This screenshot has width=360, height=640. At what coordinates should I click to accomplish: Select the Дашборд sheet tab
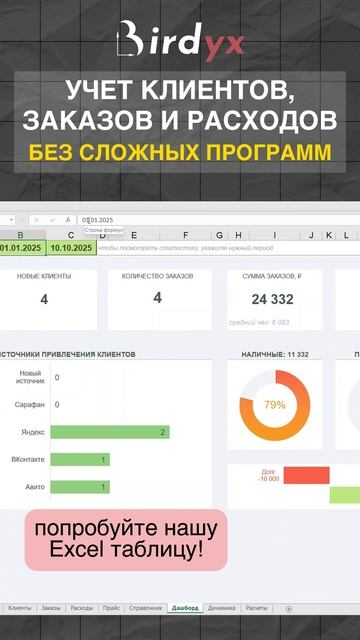click(x=185, y=608)
